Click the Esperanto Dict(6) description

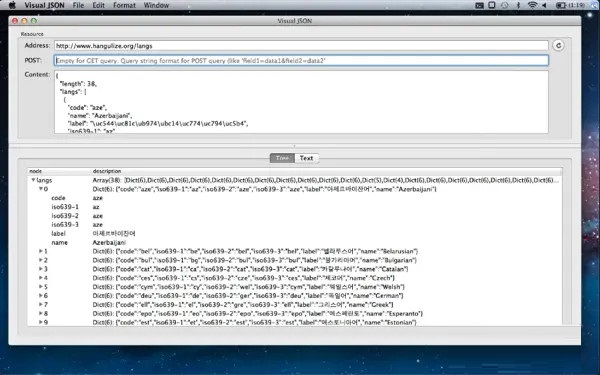[258, 313]
